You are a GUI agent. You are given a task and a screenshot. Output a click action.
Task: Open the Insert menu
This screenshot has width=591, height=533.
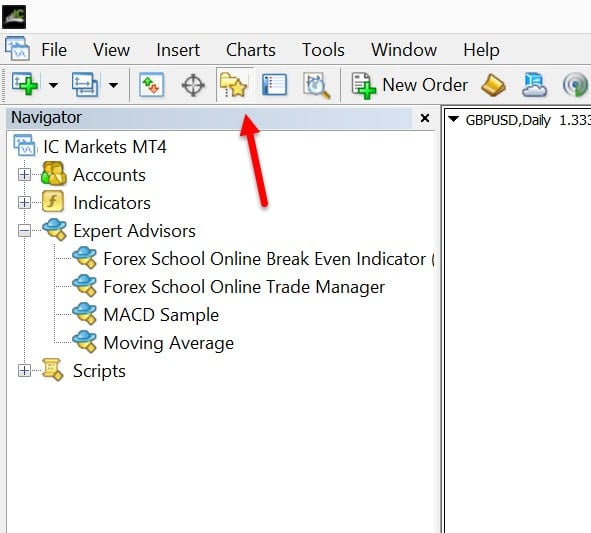(178, 50)
